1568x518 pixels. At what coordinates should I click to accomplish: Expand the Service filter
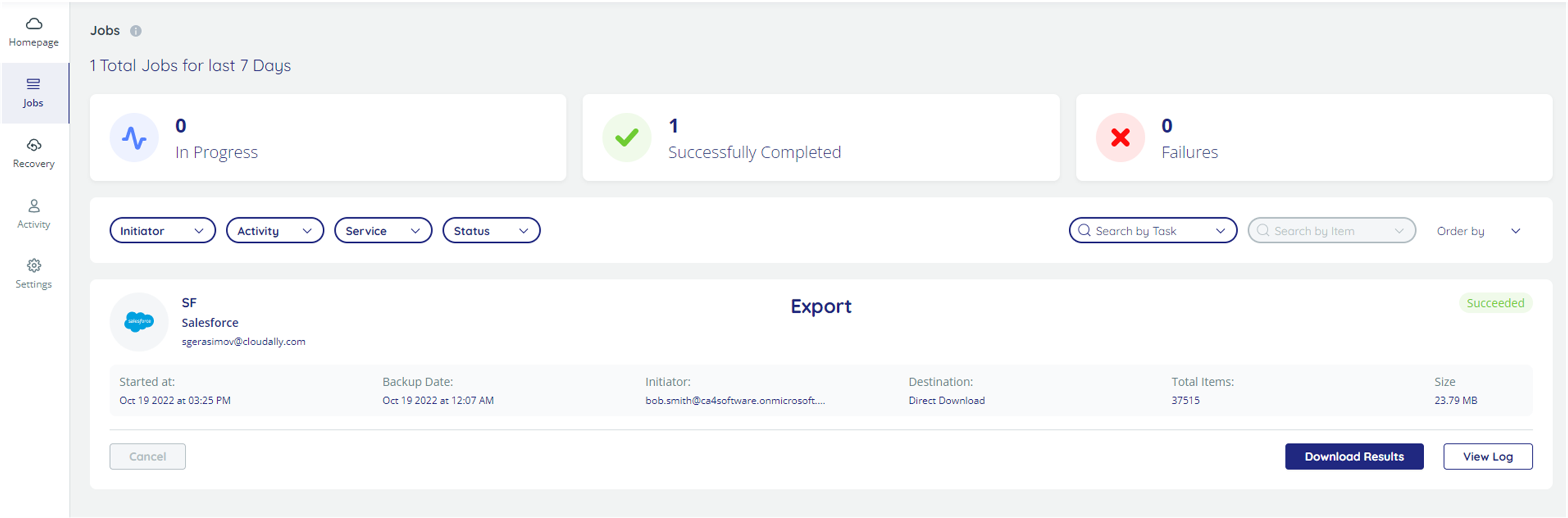pos(382,230)
